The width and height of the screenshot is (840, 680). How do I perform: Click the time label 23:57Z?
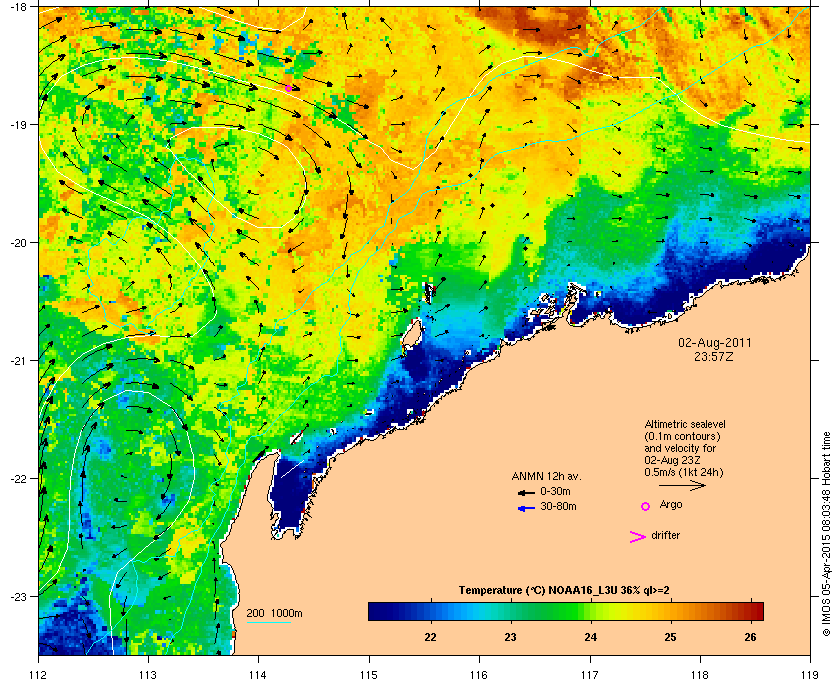[x=714, y=356]
